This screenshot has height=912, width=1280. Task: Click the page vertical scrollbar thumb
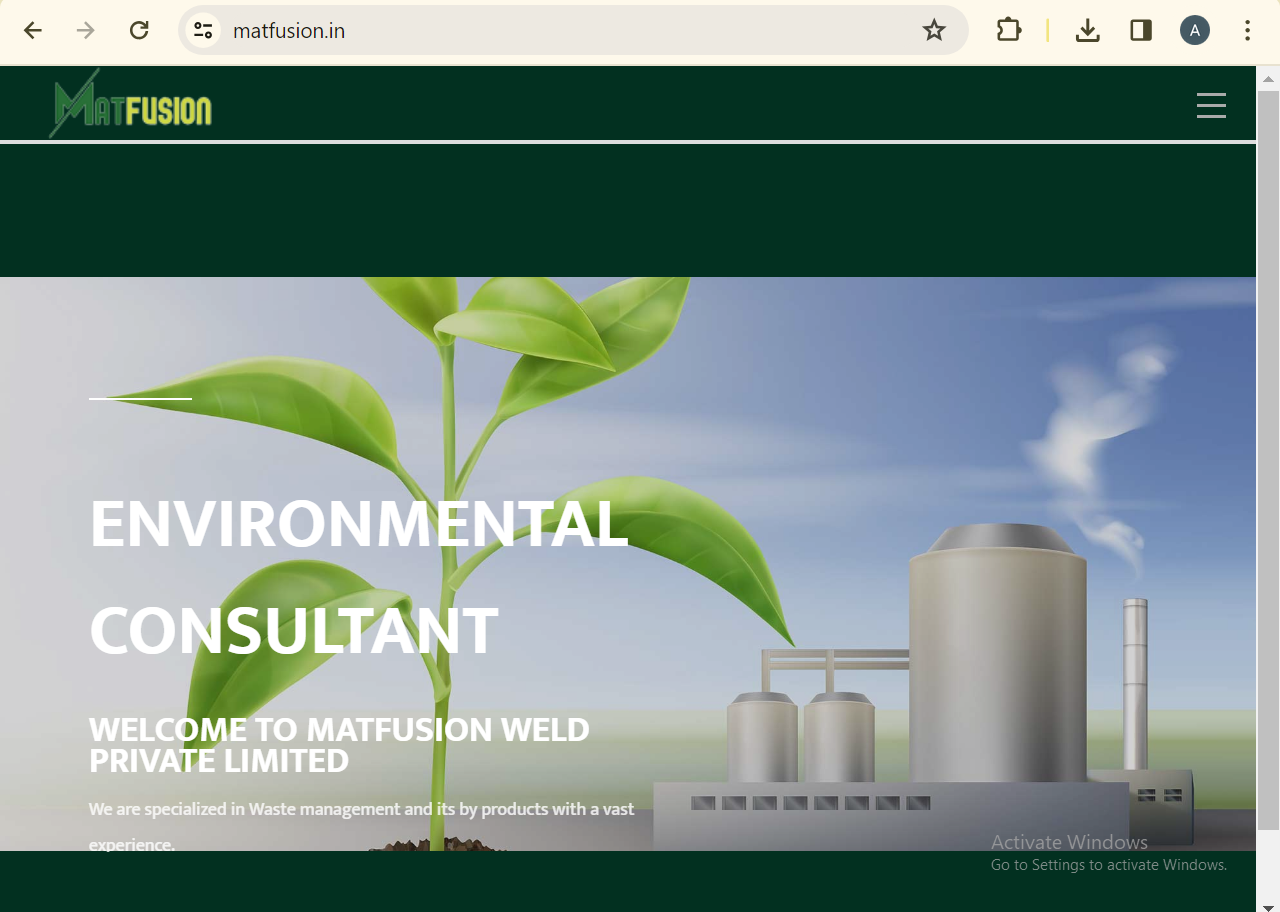click(x=1268, y=460)
